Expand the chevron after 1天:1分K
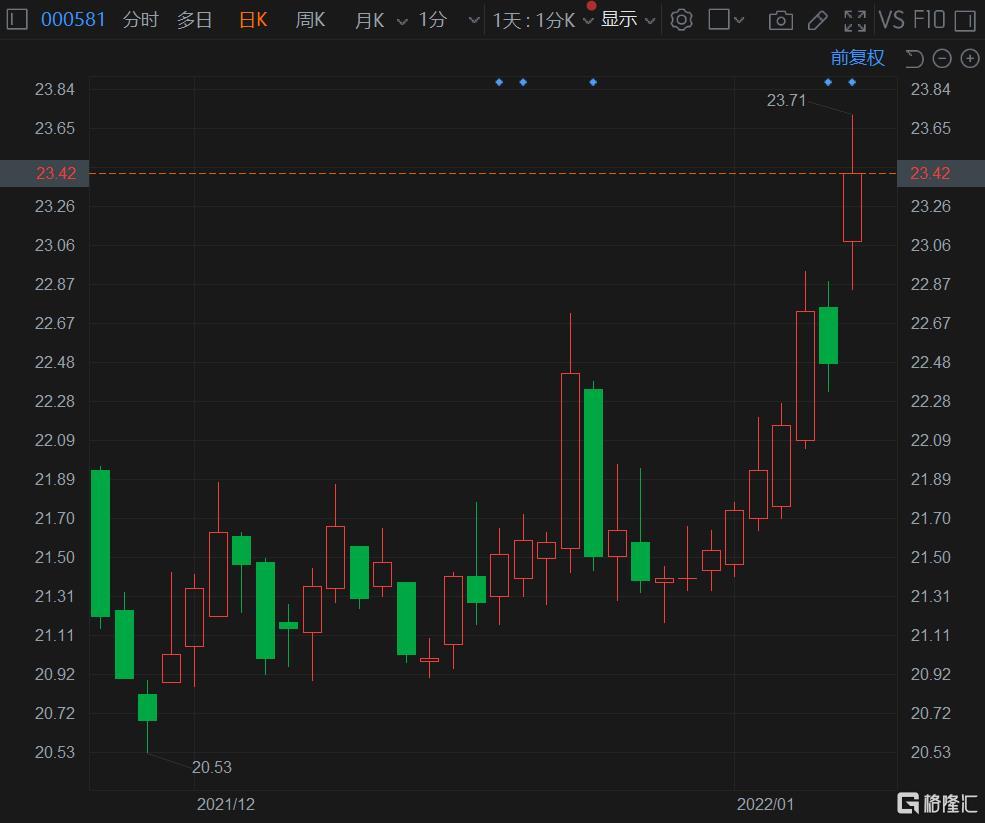Image resolution: width=985 pixels, height=823 pixels. 588,21
